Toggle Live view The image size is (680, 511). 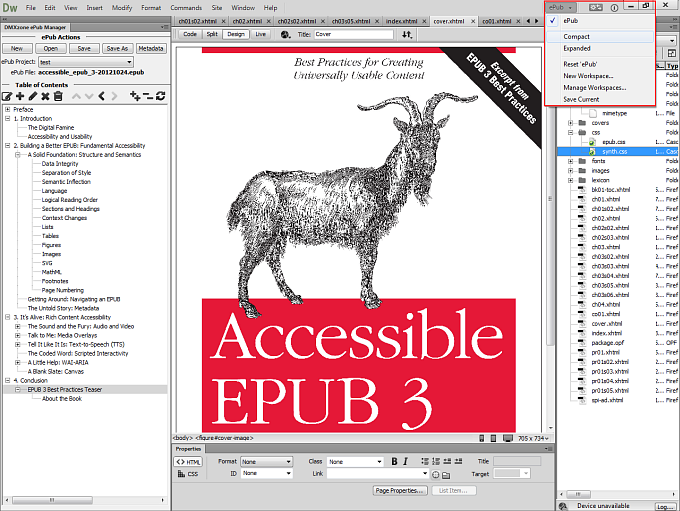coord(261,34)
